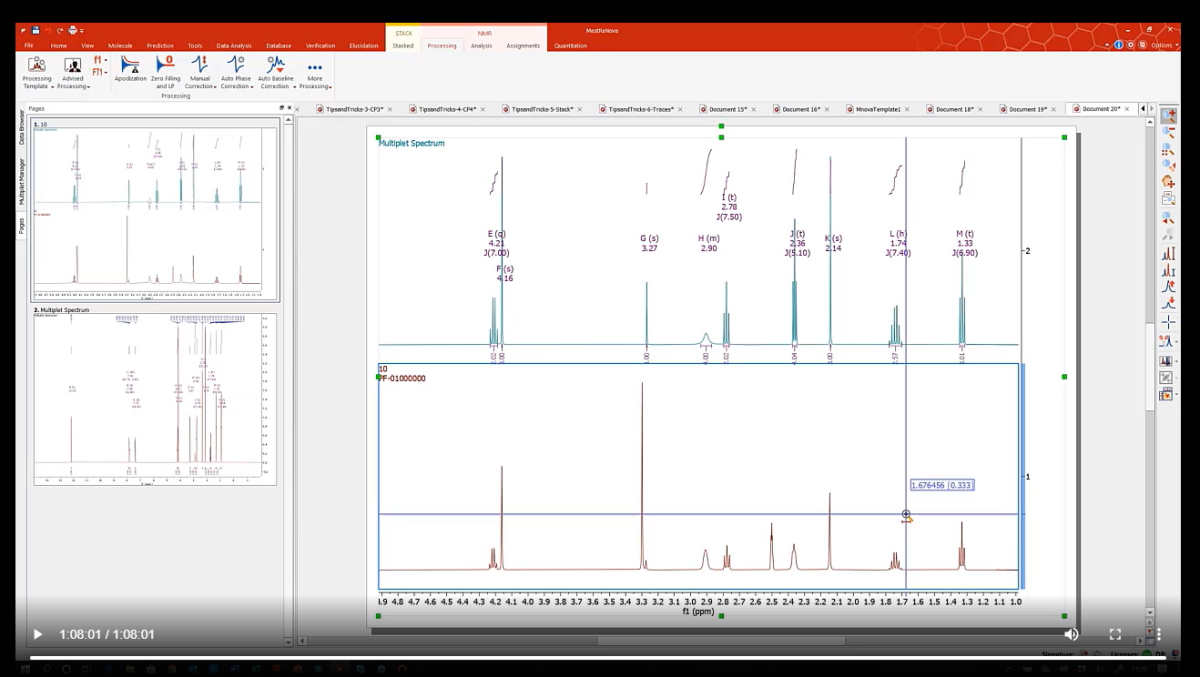Click the crosshair cursor tool
Screen dimensions: 1200x677
tap(1168, 322)
